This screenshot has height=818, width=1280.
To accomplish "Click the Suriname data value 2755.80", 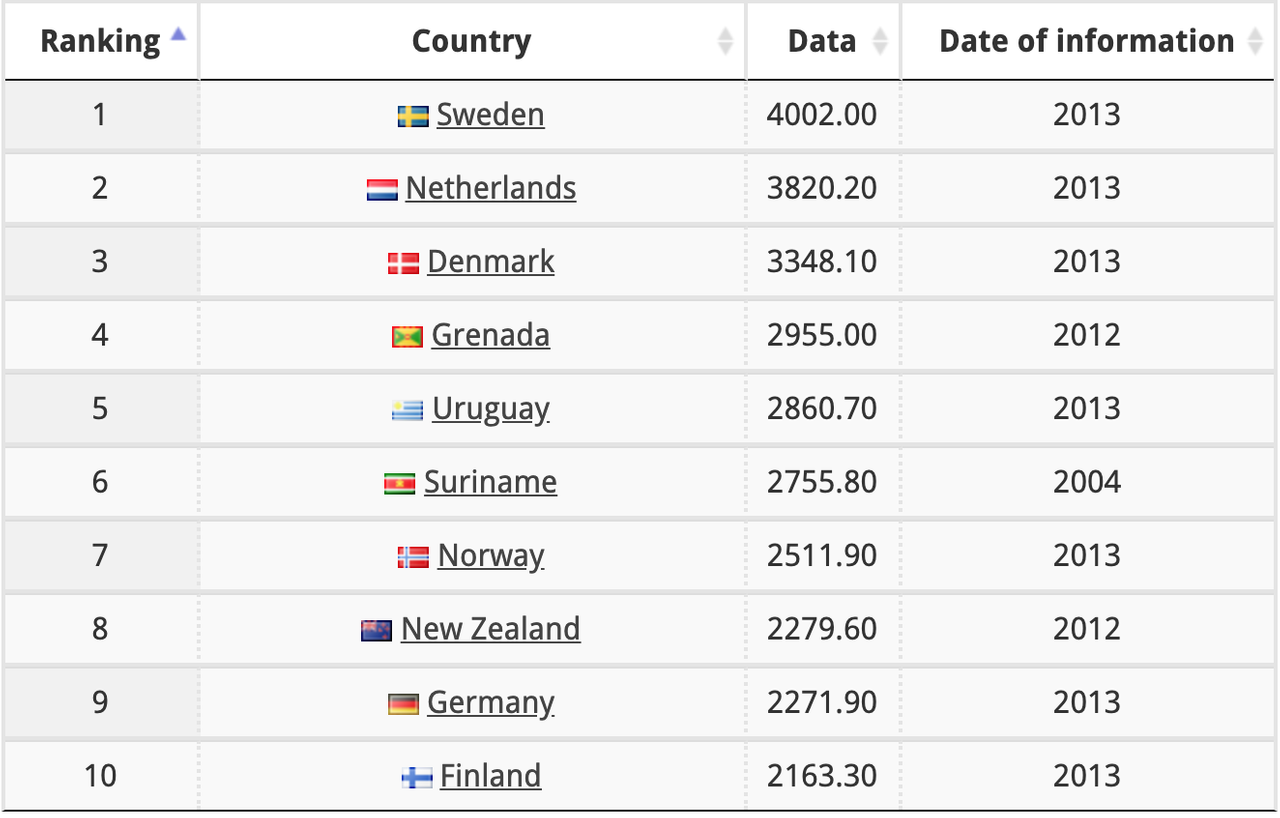I will tap(822, 482).
